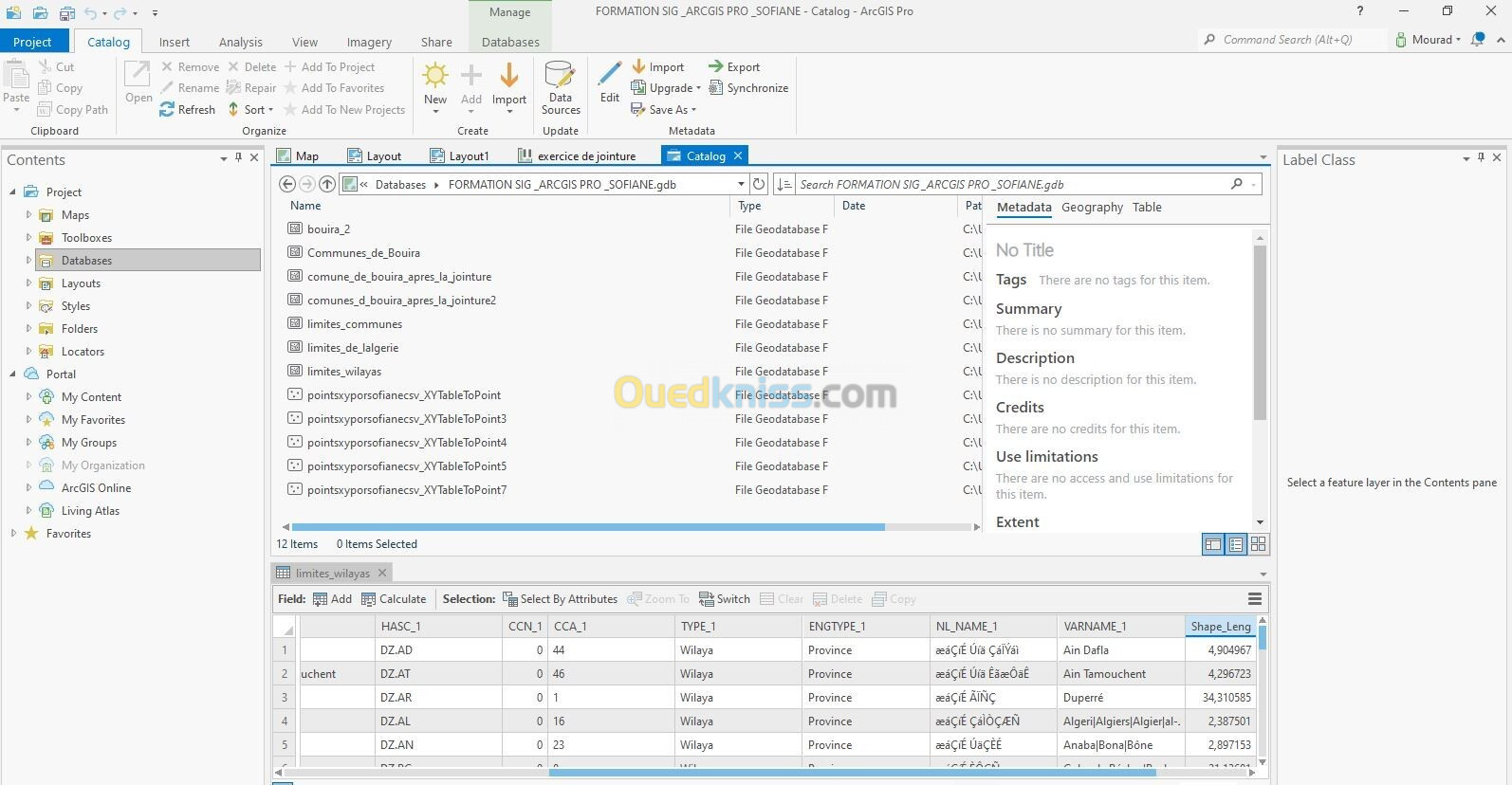
Task: Click the New sun-shaped icon
Action: click(435, 75)
